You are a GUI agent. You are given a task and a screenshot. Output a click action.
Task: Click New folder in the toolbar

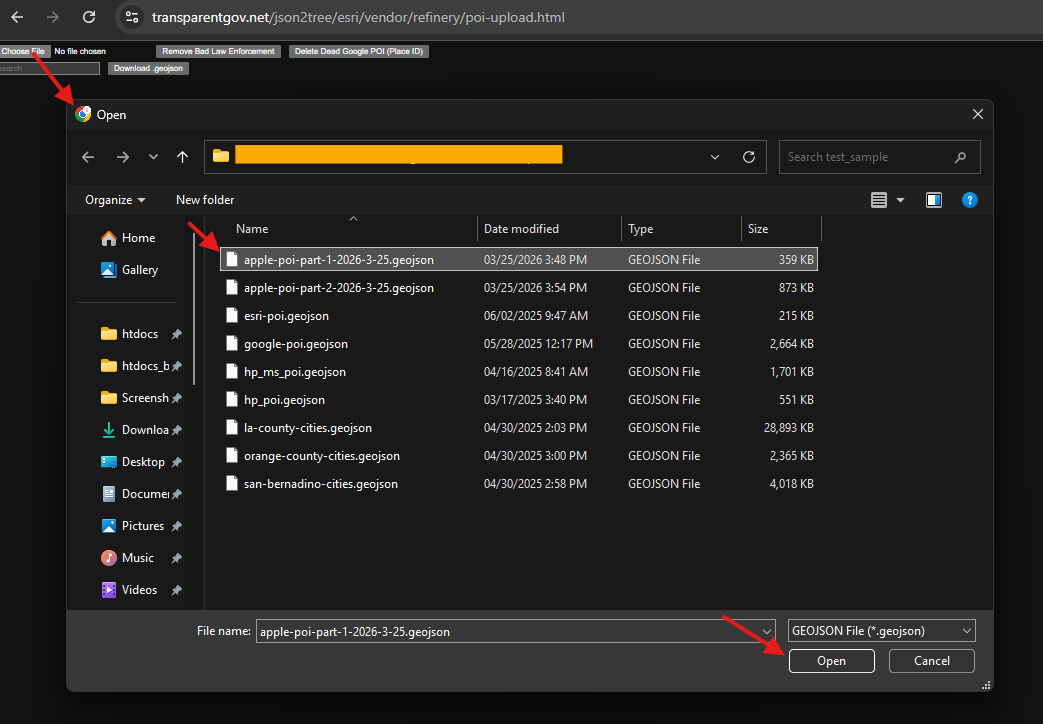point(205,200)
